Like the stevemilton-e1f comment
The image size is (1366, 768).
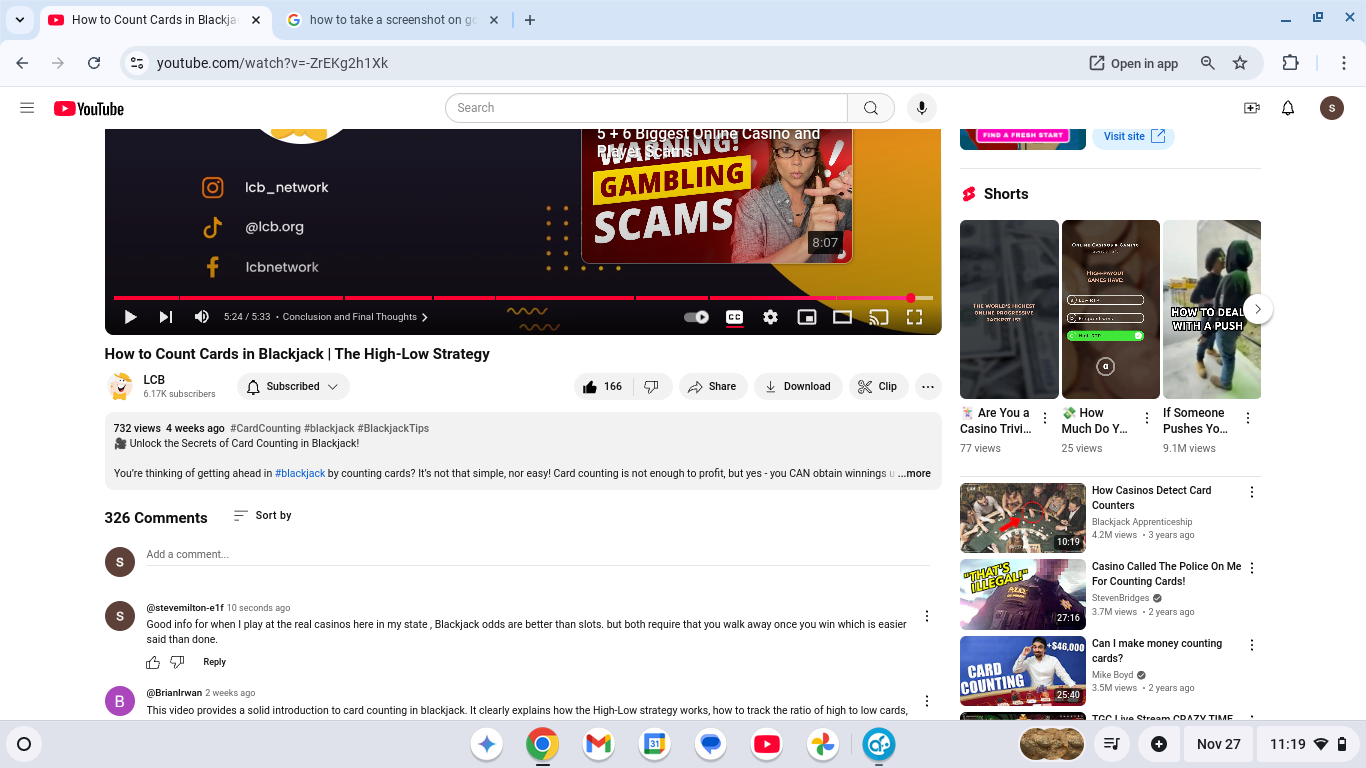153,662
